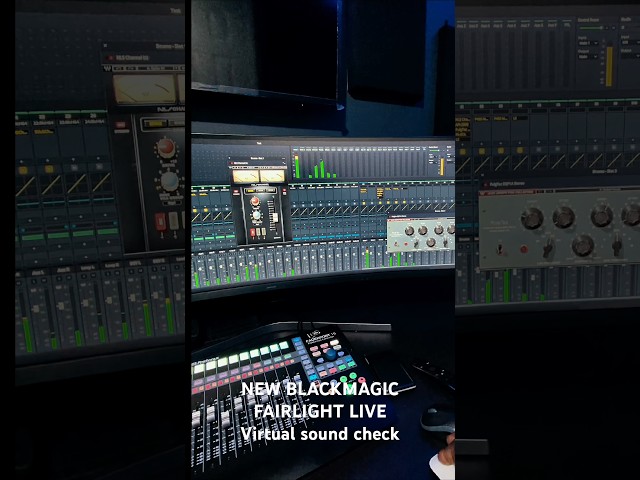Screen dimensions: 640x480
Task: Click blue knob on center monitor NLS plugin
Action: (x=256, y=215)
